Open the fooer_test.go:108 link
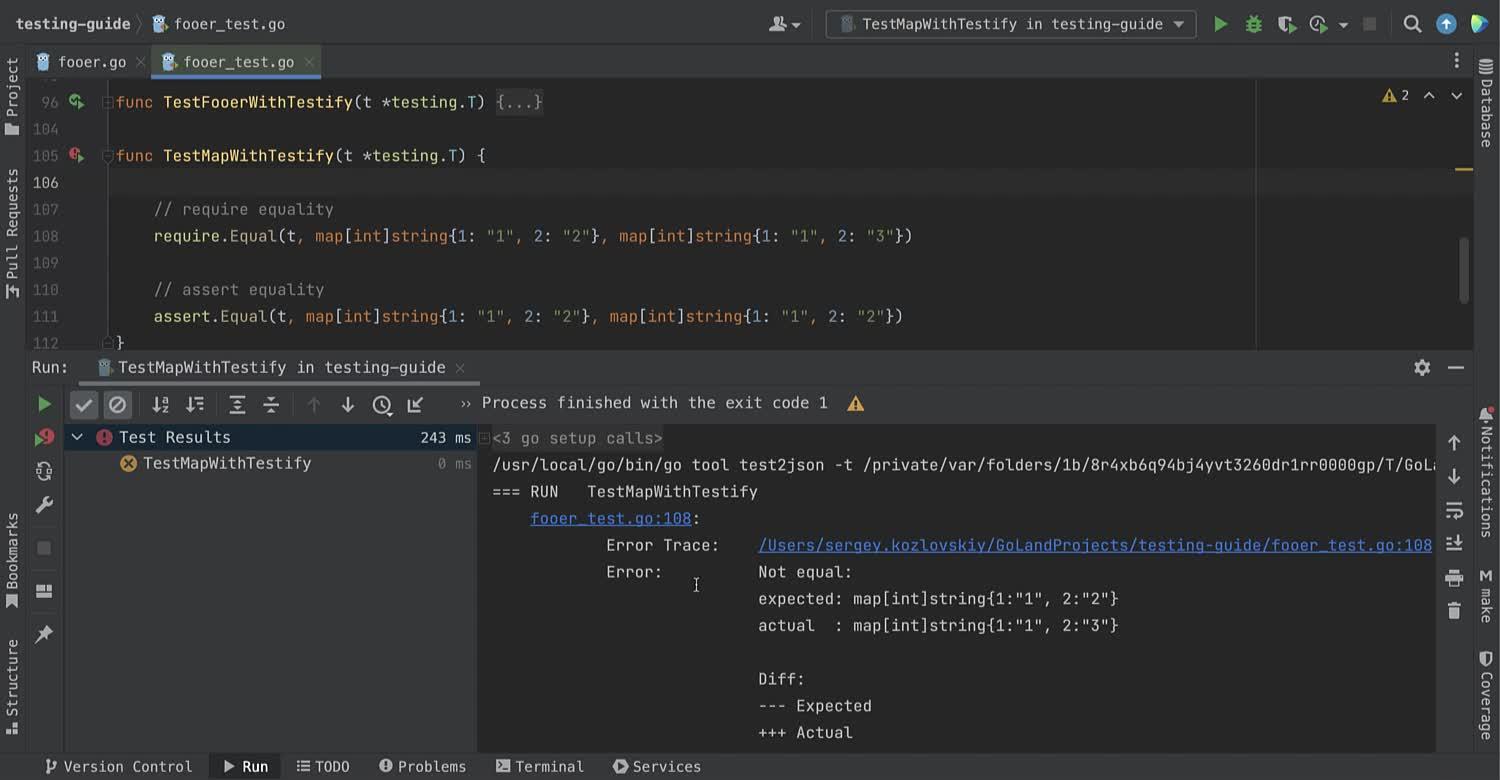 click(x=610, y=518)
